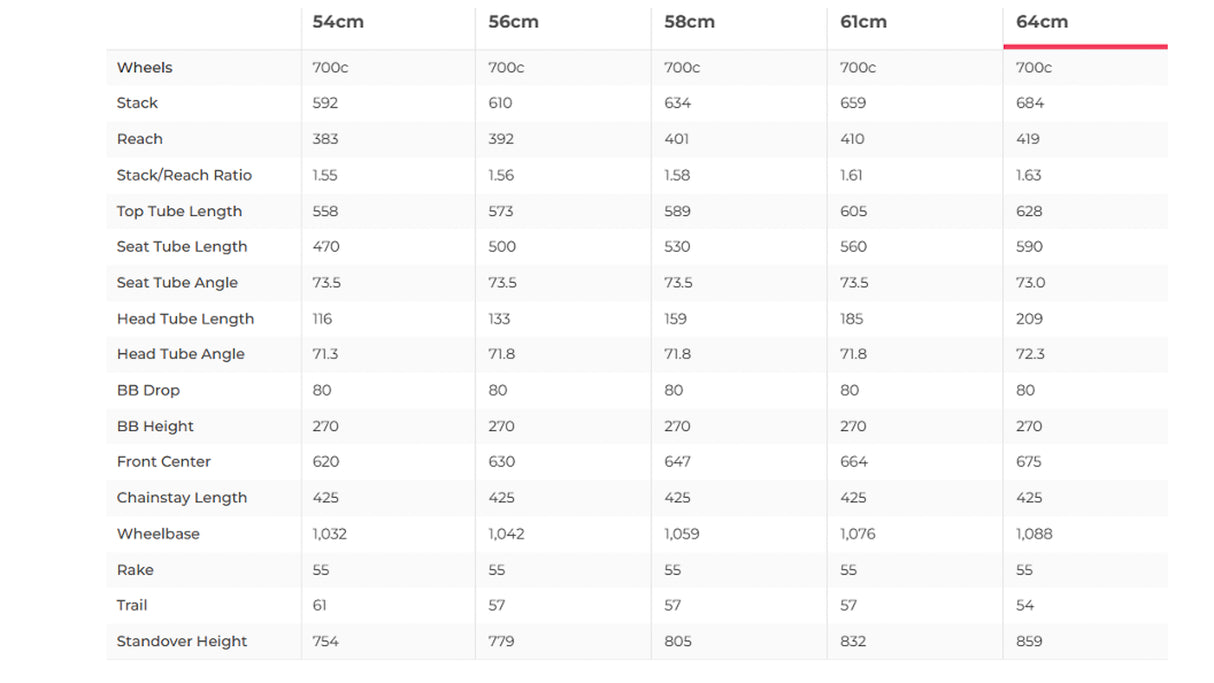Select the 61cm size column header

[864, 22]
